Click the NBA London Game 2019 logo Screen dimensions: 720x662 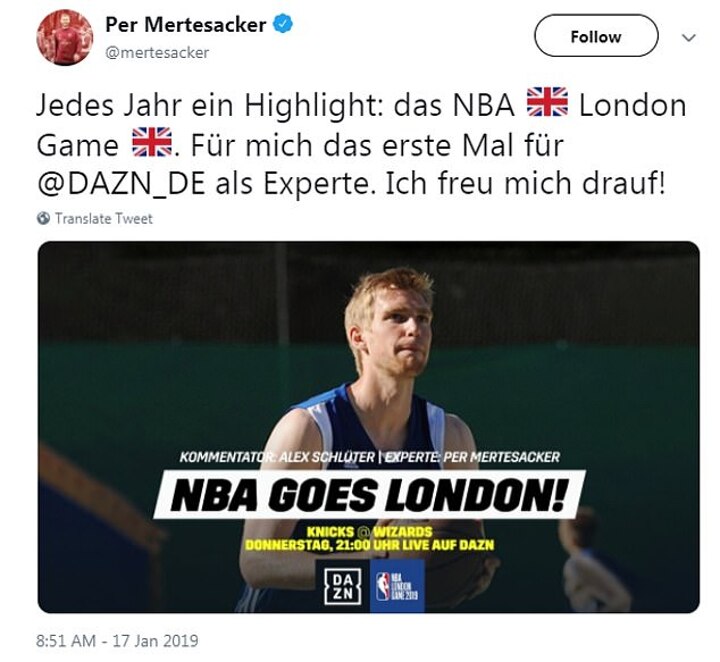[397, 586]
